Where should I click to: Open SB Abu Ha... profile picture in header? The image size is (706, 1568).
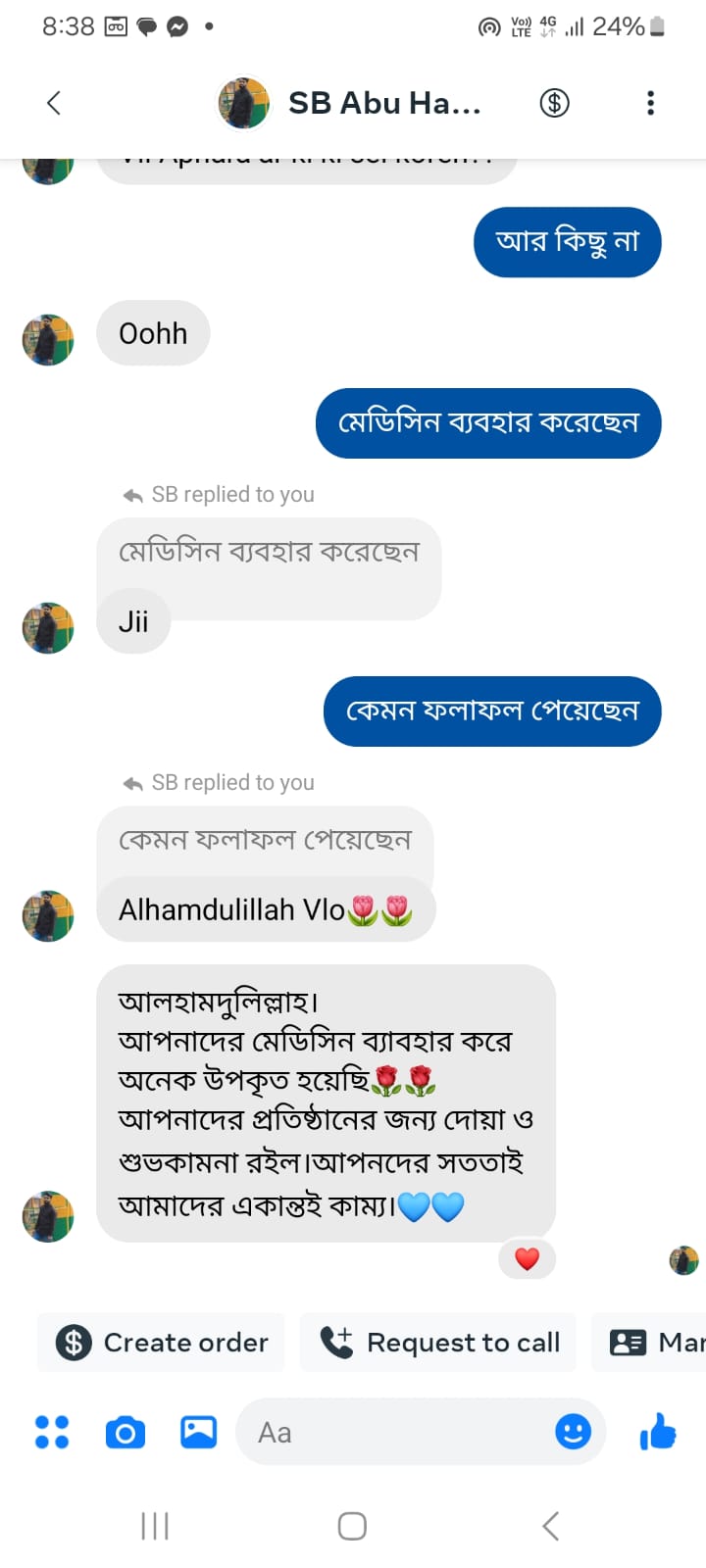pos(243,103)
